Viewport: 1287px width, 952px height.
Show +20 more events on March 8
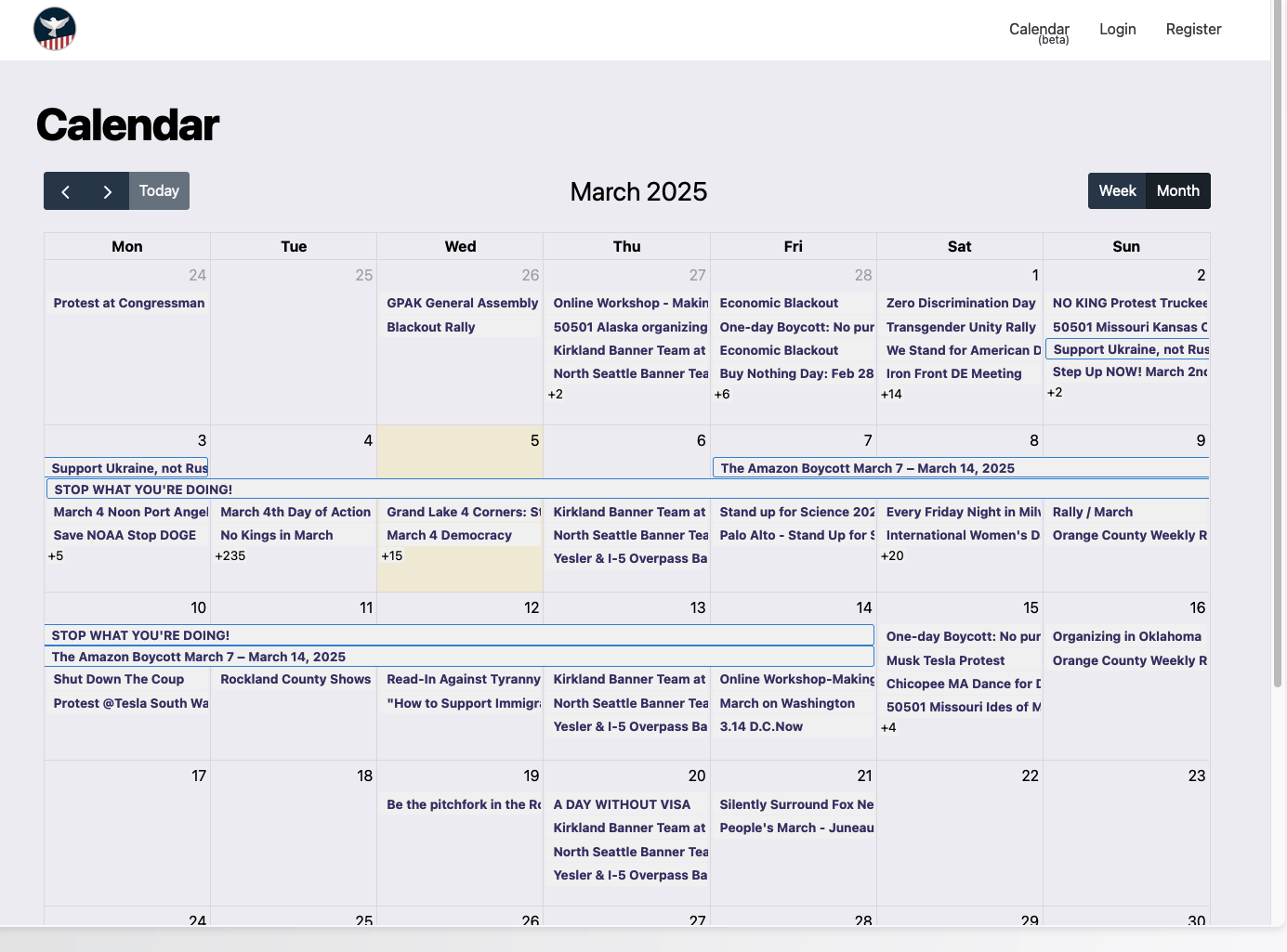coord(892,556)
